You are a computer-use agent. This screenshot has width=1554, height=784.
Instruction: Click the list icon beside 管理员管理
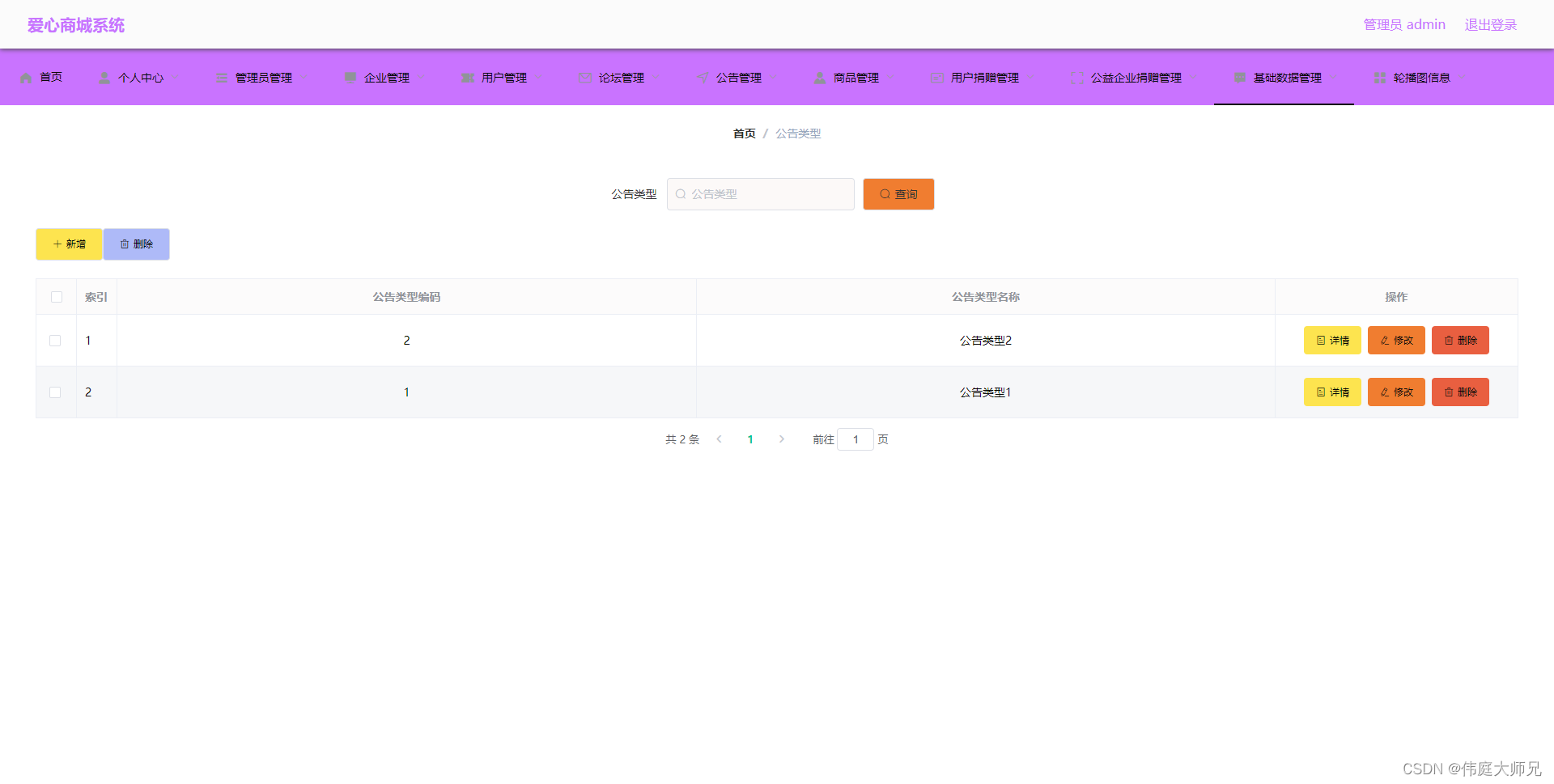click(222, 78)
